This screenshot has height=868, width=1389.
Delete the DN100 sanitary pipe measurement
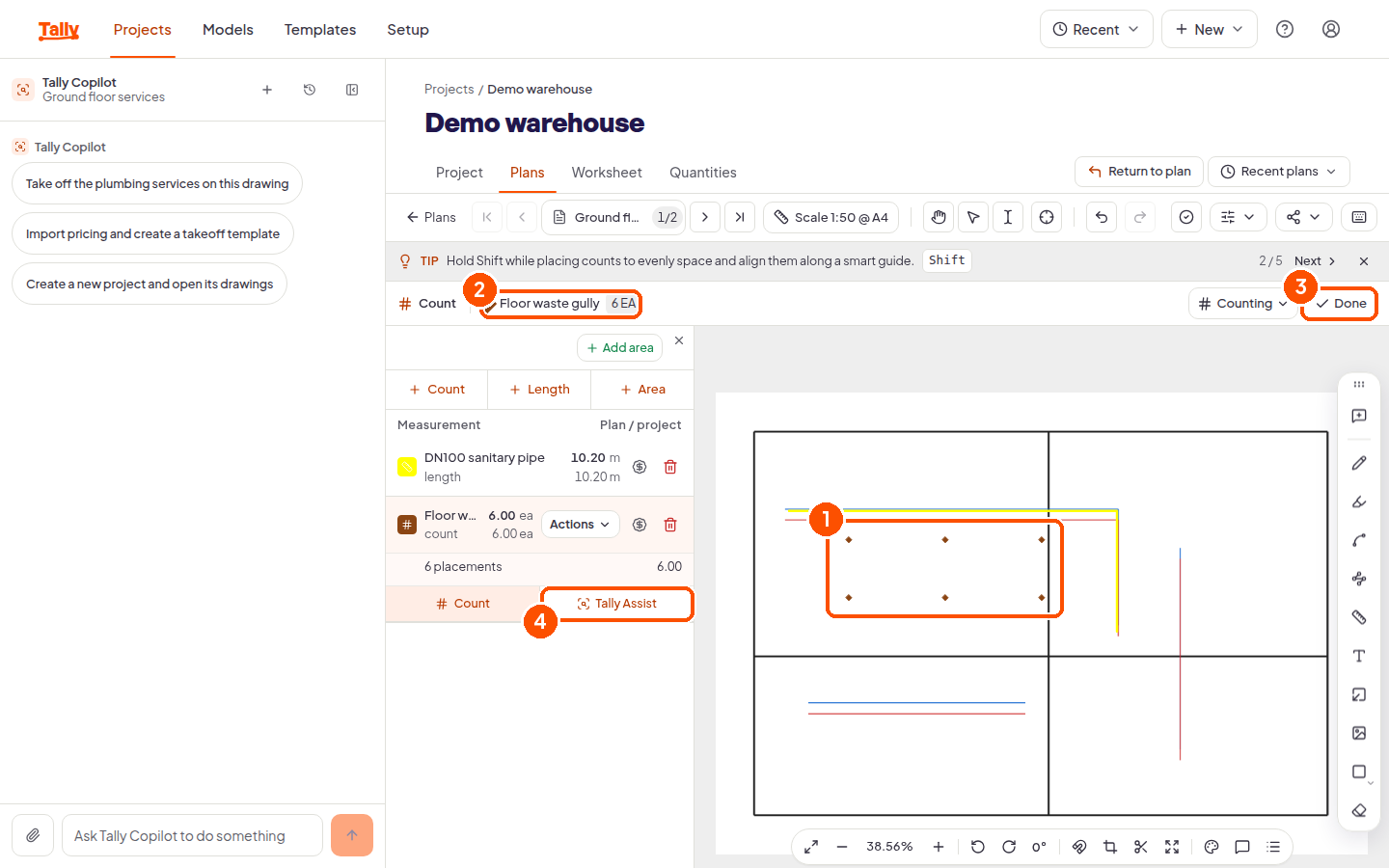click(670, 467)
